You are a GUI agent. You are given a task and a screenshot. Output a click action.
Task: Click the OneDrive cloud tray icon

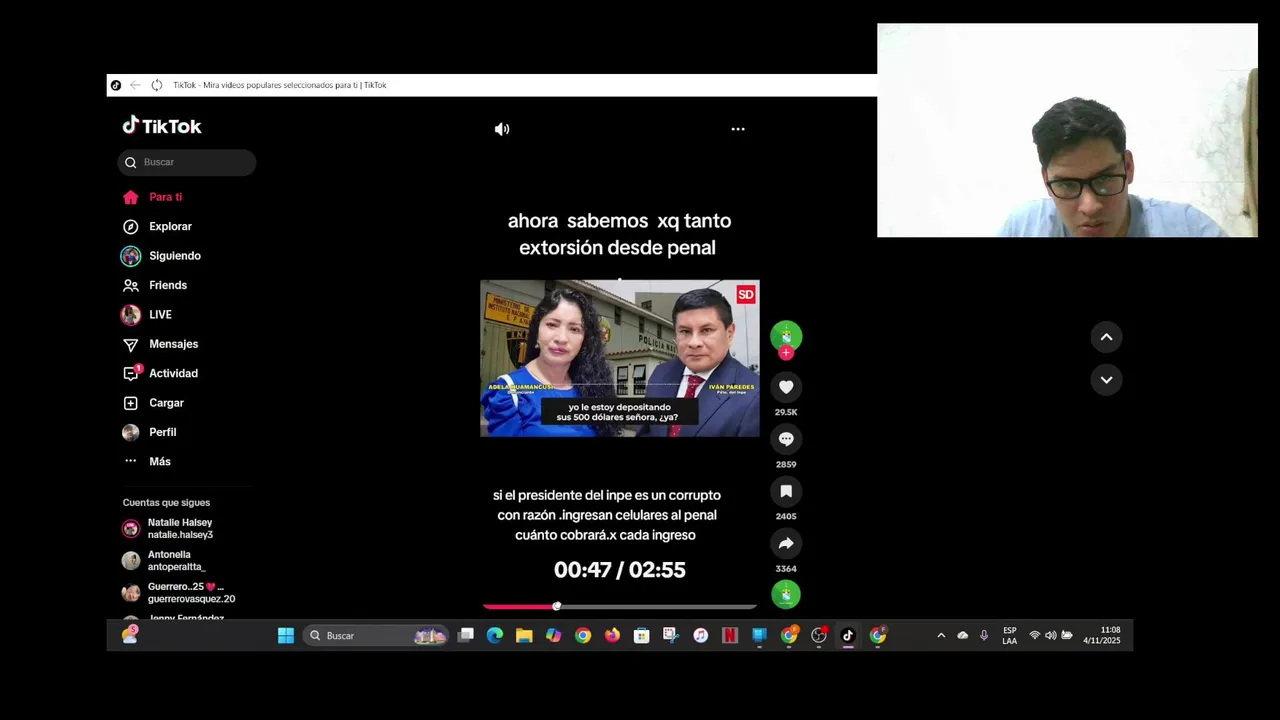pos(963,635)
